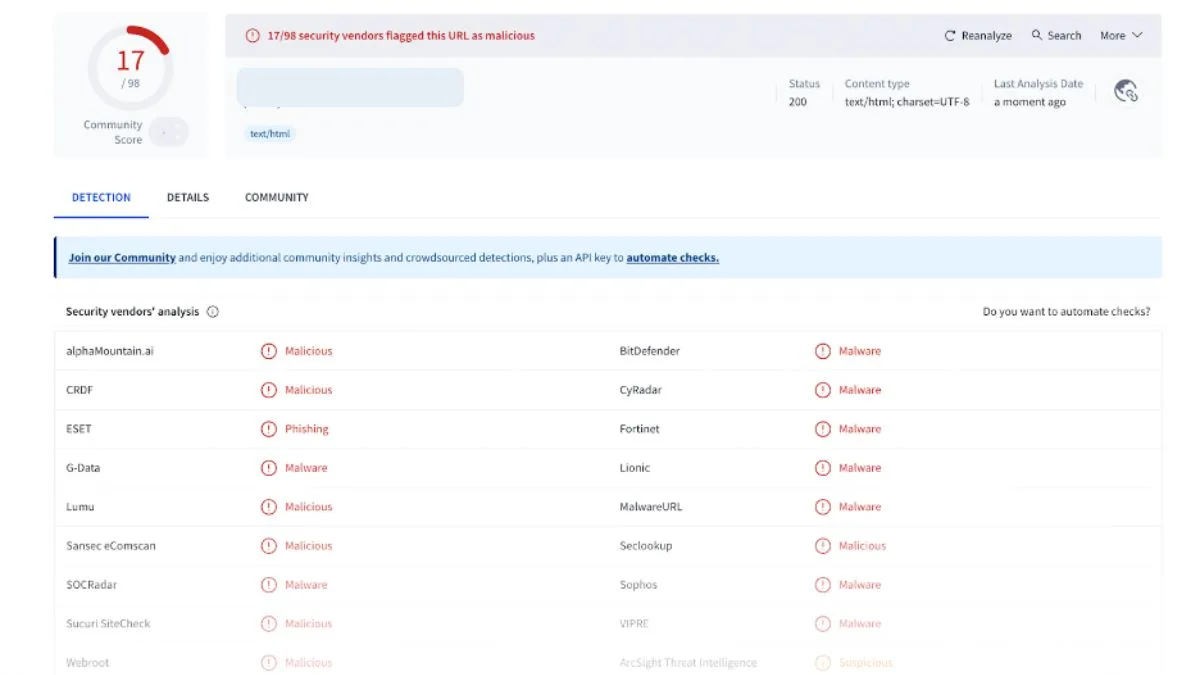Click the suspicious icon in ArcSight Threat Intelligence row
Image resolution: width=1200 pixels, height=675 pixels.
click(x=822, y=662)
